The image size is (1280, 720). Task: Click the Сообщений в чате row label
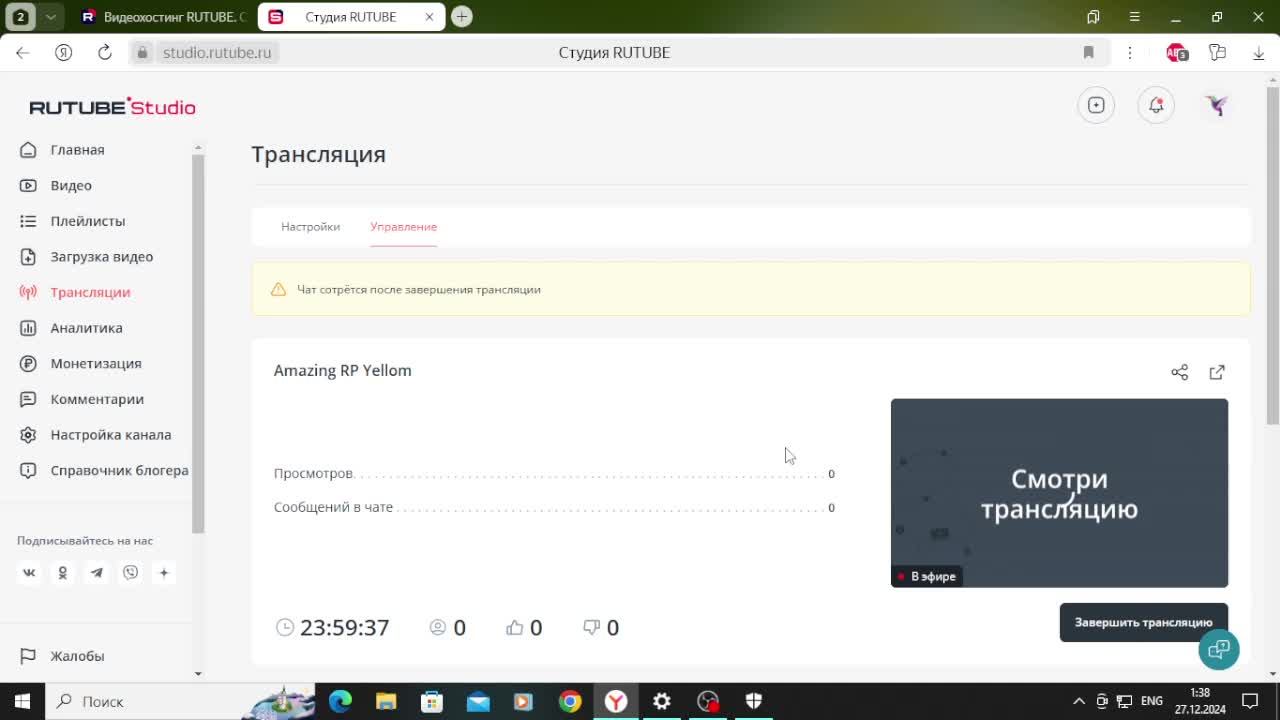pyautogui.click(x=334, y=508)
